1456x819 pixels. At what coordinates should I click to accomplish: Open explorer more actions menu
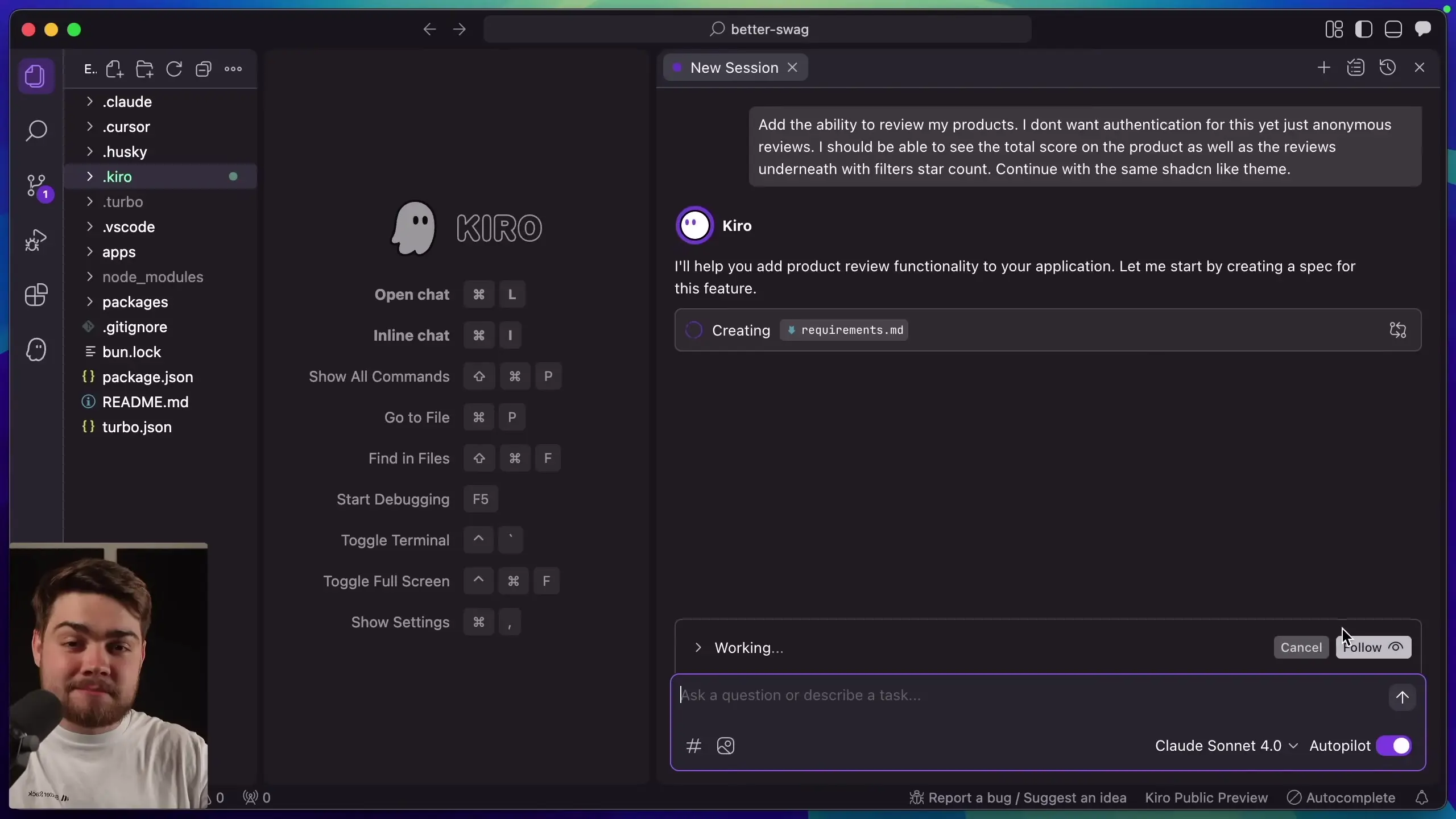coord(233,69)
